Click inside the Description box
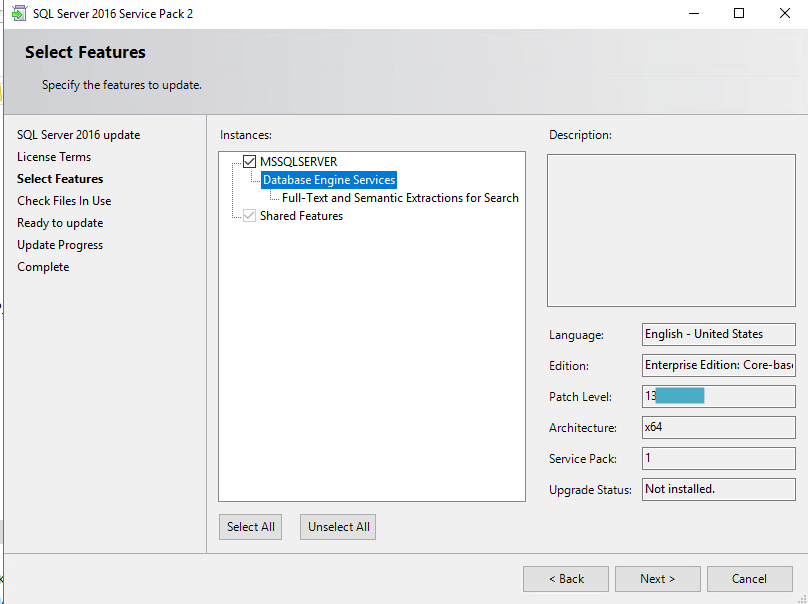Image resolution: width=808 pixels, height=604 pixels. click(671, 230)
